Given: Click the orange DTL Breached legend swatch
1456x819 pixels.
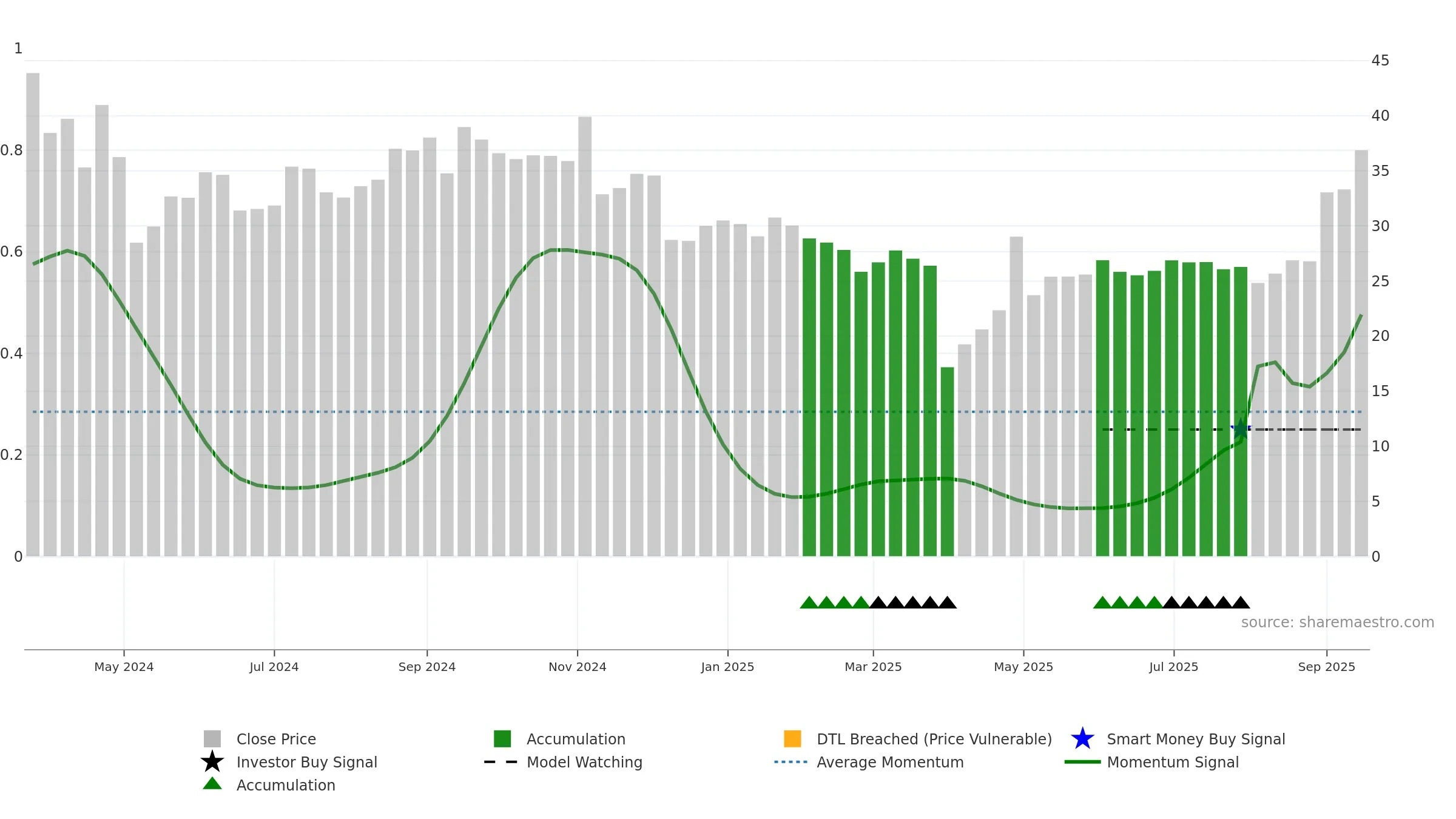Looking at the screenshot, I should pos(792,738).
